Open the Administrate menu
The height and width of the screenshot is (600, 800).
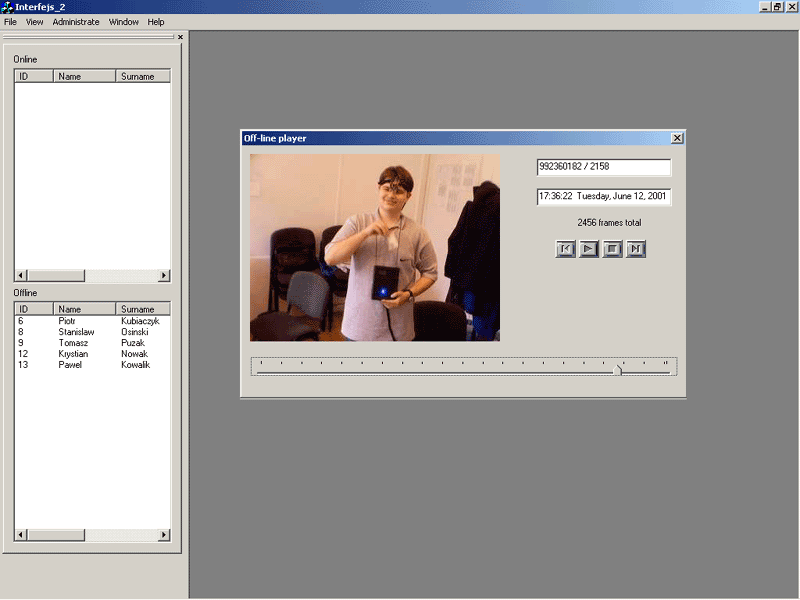pyautogui.click(x=76, y=22)
